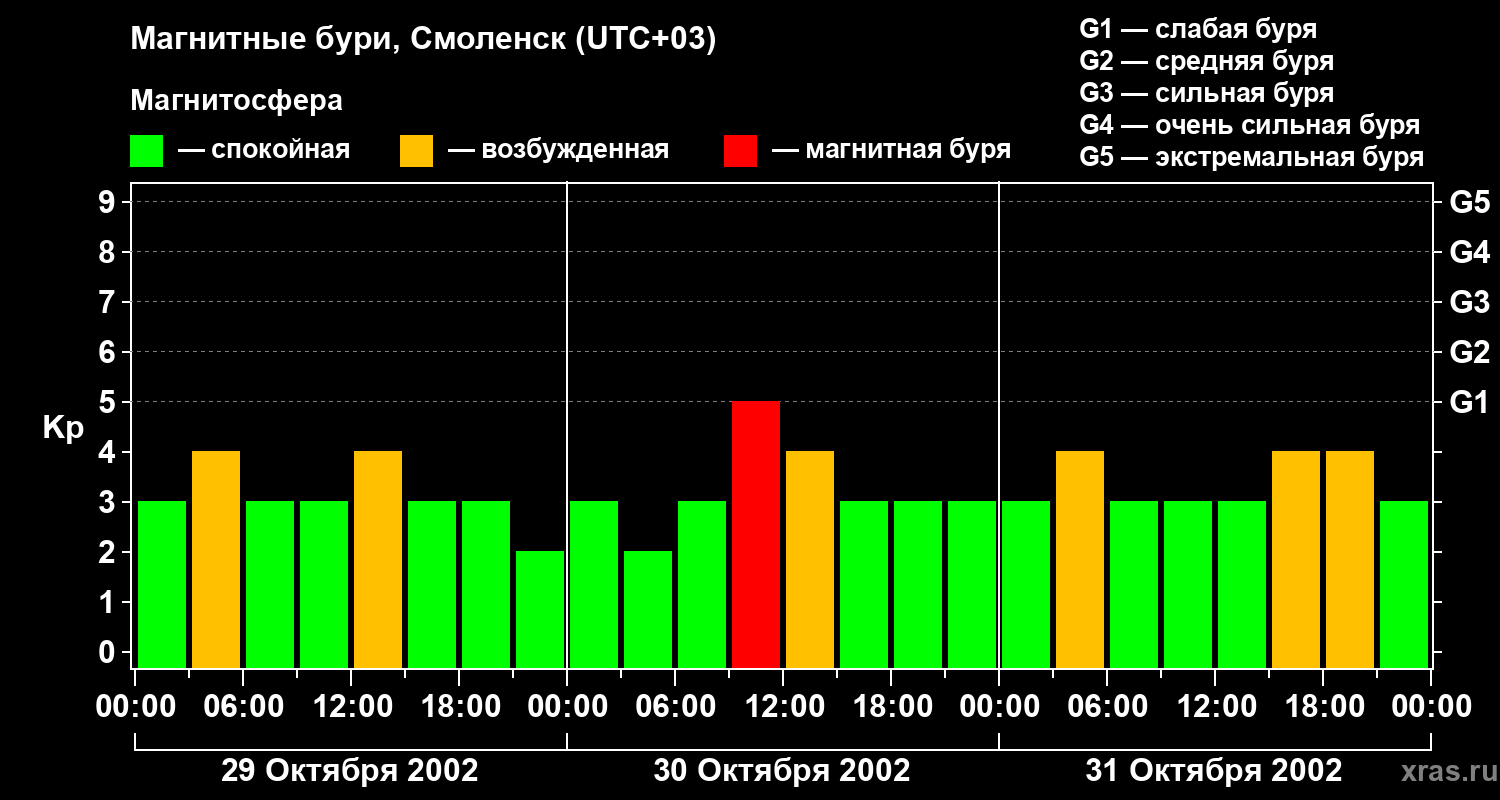Click the 'G5' label on the right axis
The width and height of the screenshot is (1500, 800).
pos(1469,202)
